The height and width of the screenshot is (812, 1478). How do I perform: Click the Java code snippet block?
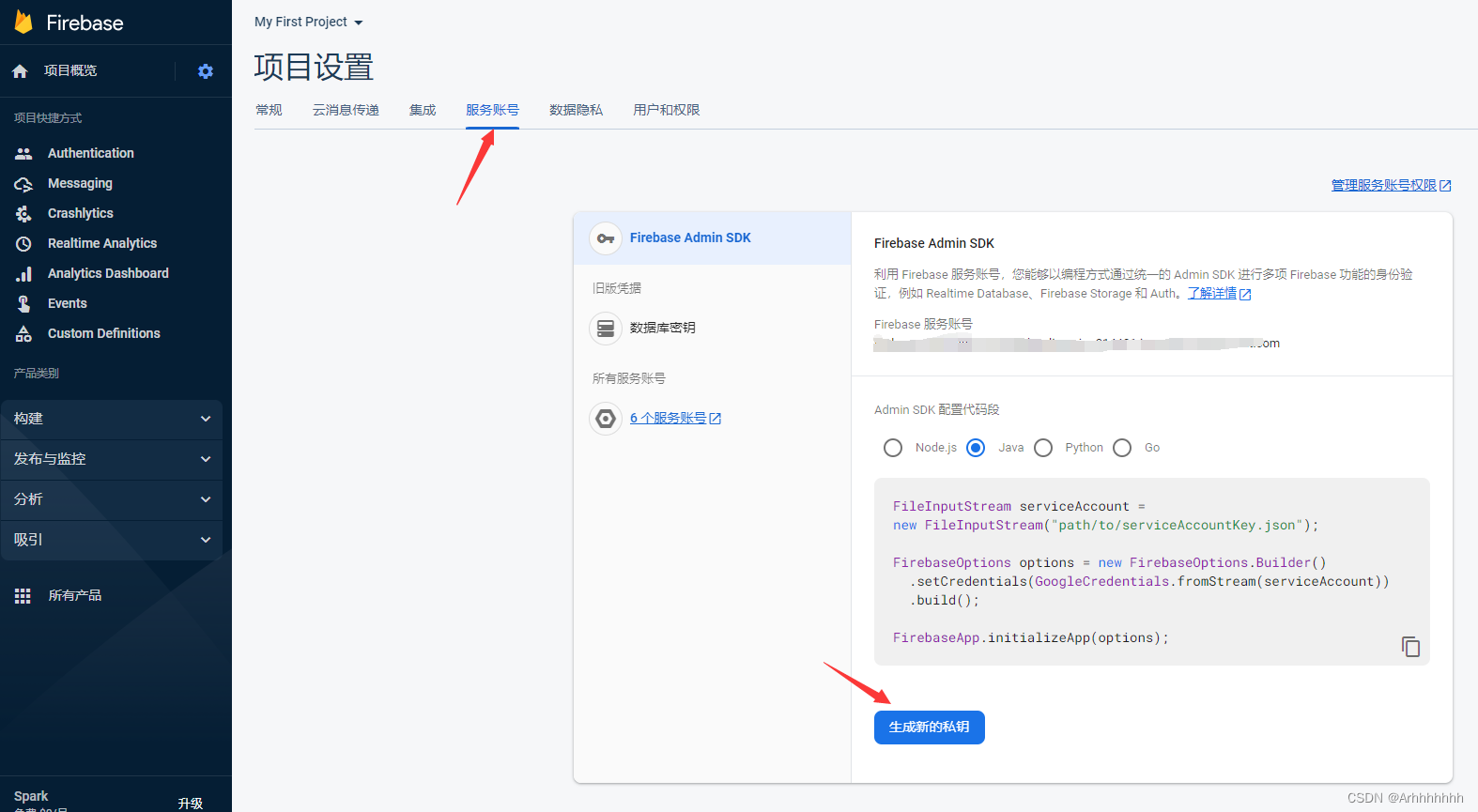1151,572
